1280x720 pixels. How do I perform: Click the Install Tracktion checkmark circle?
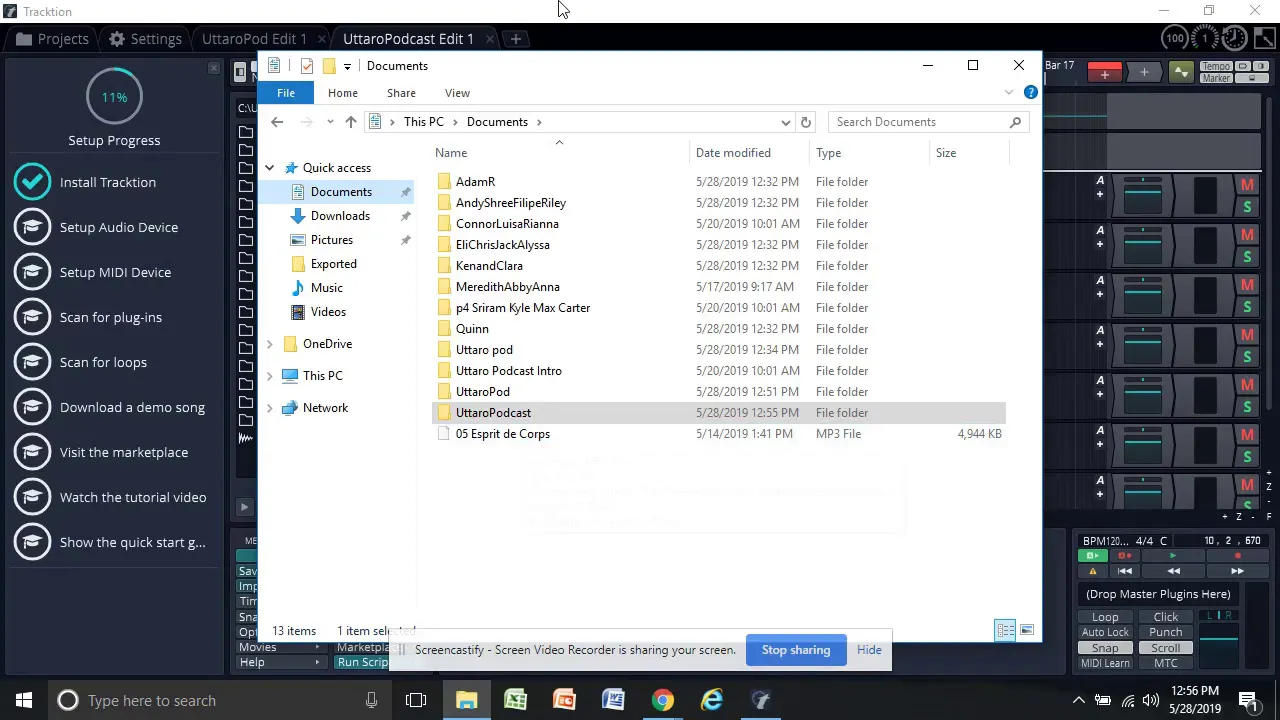pos(32,182)
